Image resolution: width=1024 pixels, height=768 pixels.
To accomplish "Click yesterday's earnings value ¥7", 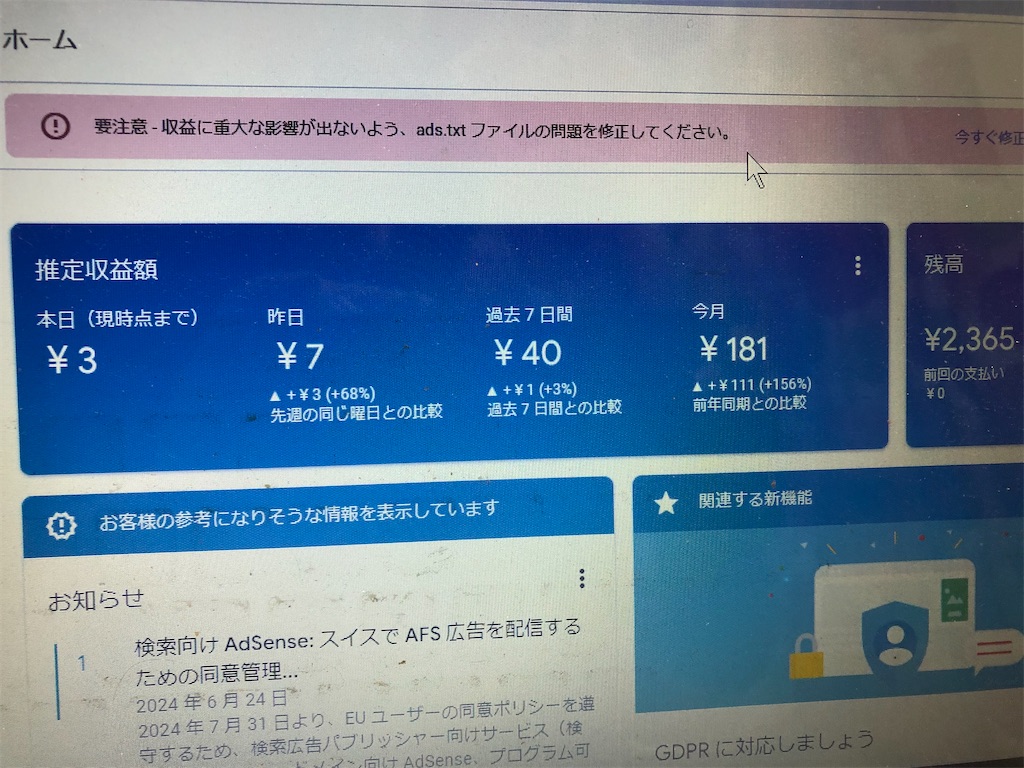I will click(x=300, y=357).
